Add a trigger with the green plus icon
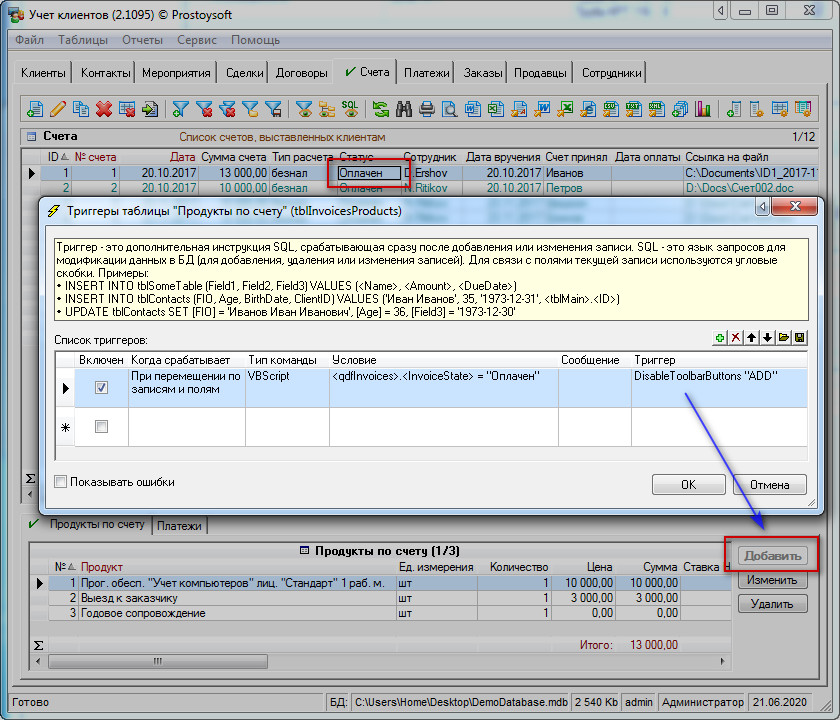The height and width of the screenshot is (720, 840). (x=719, y=339)
